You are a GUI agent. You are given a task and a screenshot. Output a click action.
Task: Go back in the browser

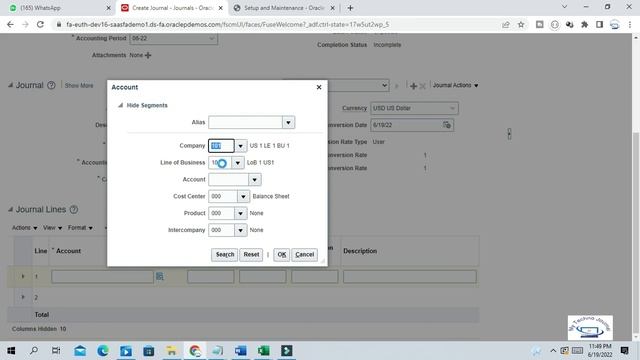10,24
